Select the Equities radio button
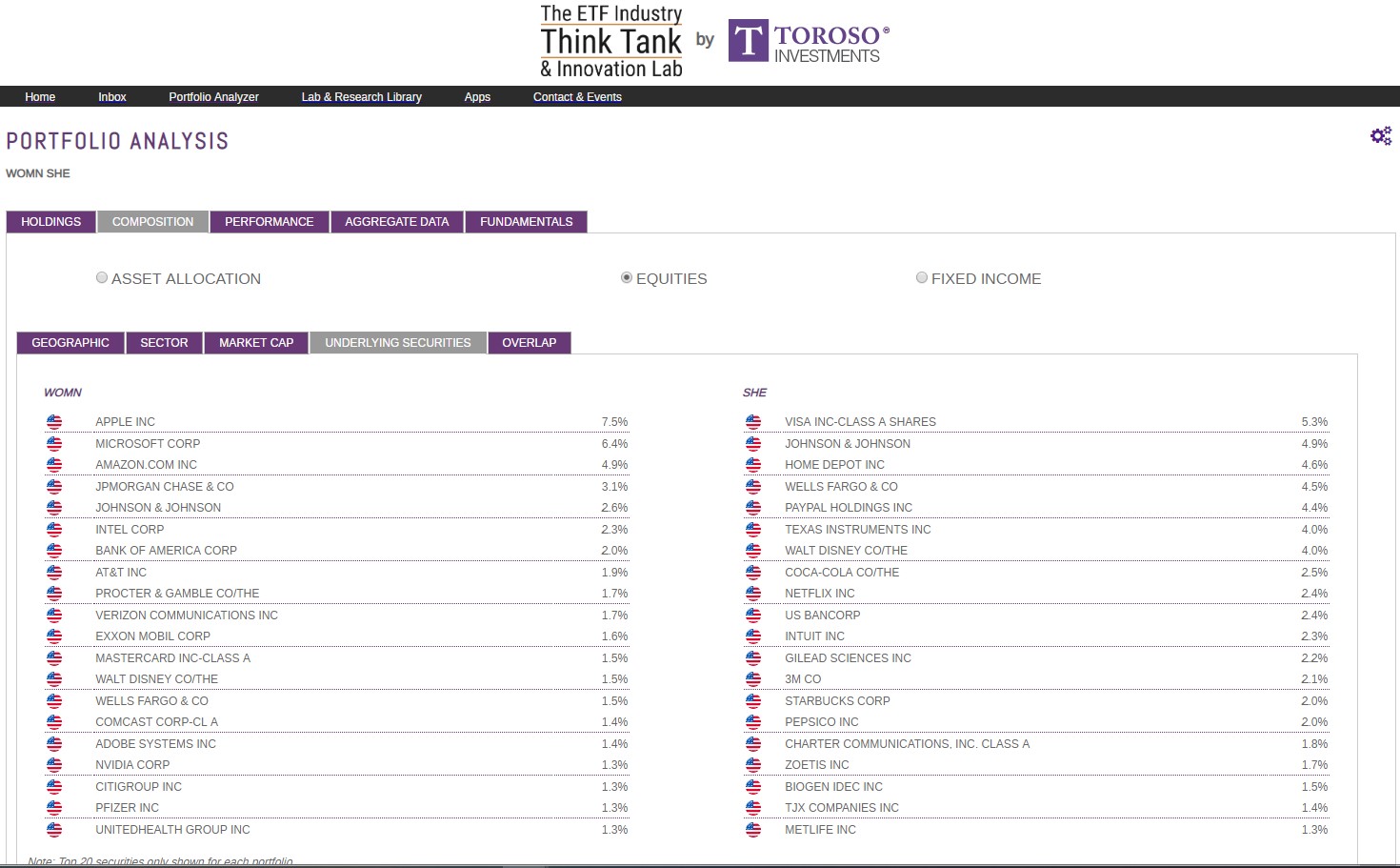This screenshot has height=868, width=1400. click(x=627, y=277)
